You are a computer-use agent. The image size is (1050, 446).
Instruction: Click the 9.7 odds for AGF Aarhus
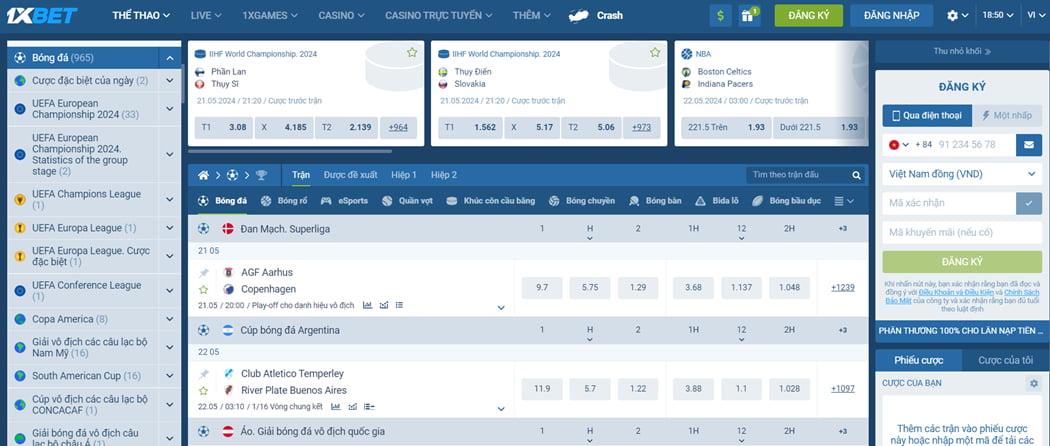click(542, 288)
